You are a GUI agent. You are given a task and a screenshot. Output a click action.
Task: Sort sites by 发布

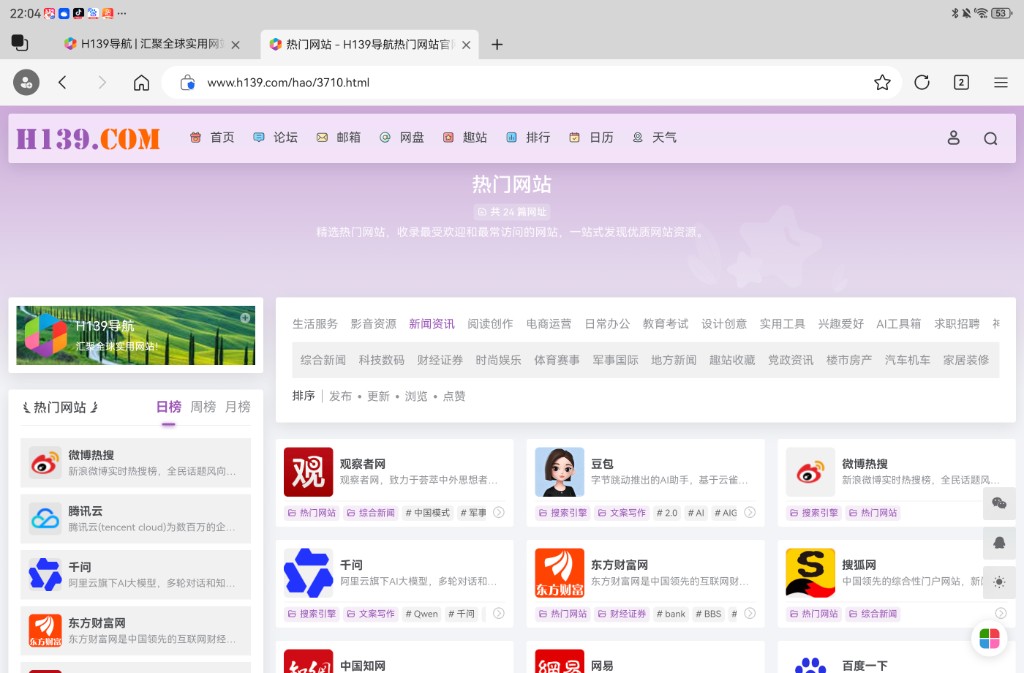[x=340, y=396]
